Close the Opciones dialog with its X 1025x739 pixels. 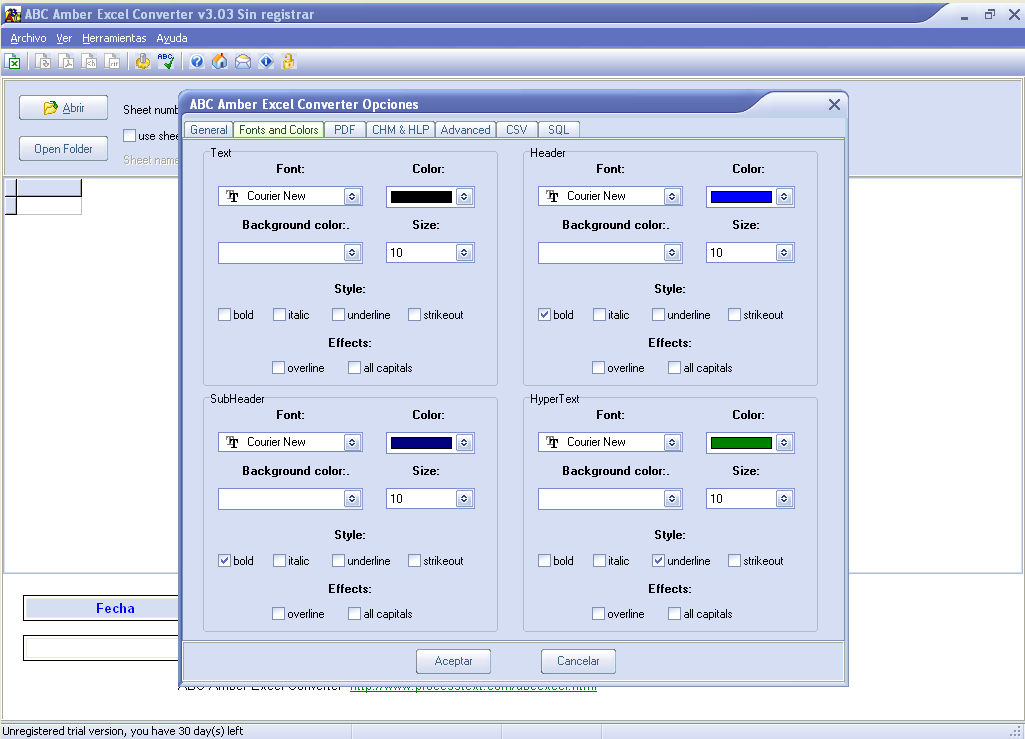pos(834,105)
